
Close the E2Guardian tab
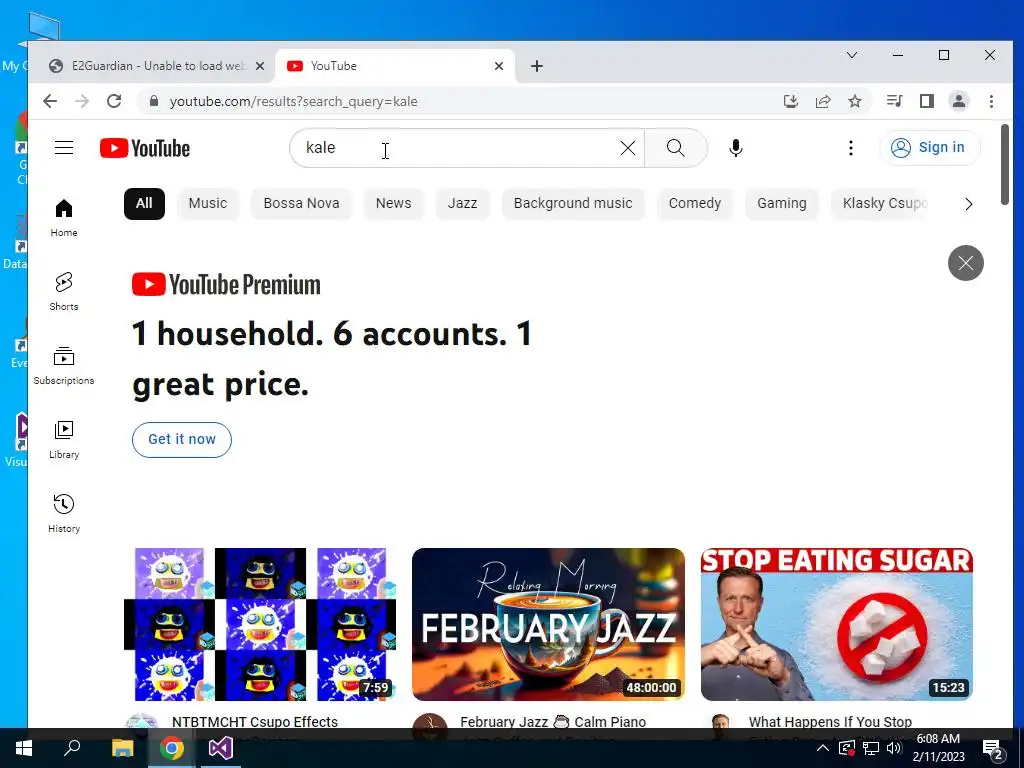(260, 66)
